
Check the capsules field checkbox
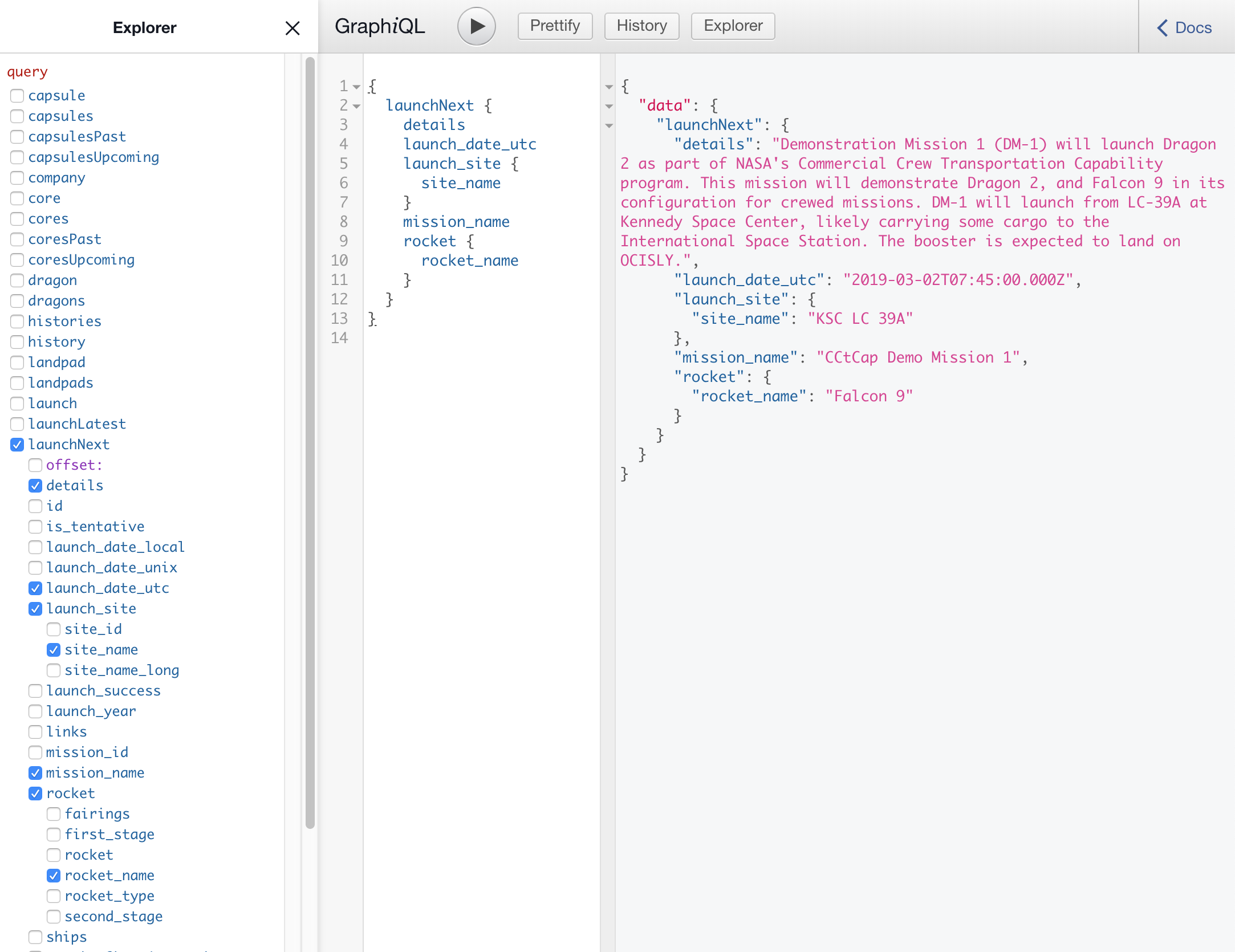click(17, 116)
